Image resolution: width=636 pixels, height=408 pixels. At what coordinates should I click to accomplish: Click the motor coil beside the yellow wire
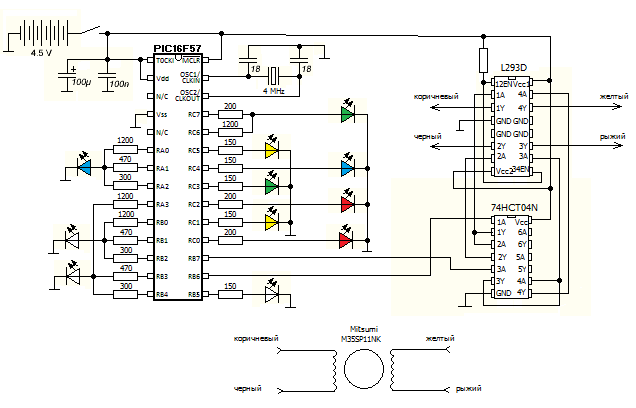click(393, 369)
